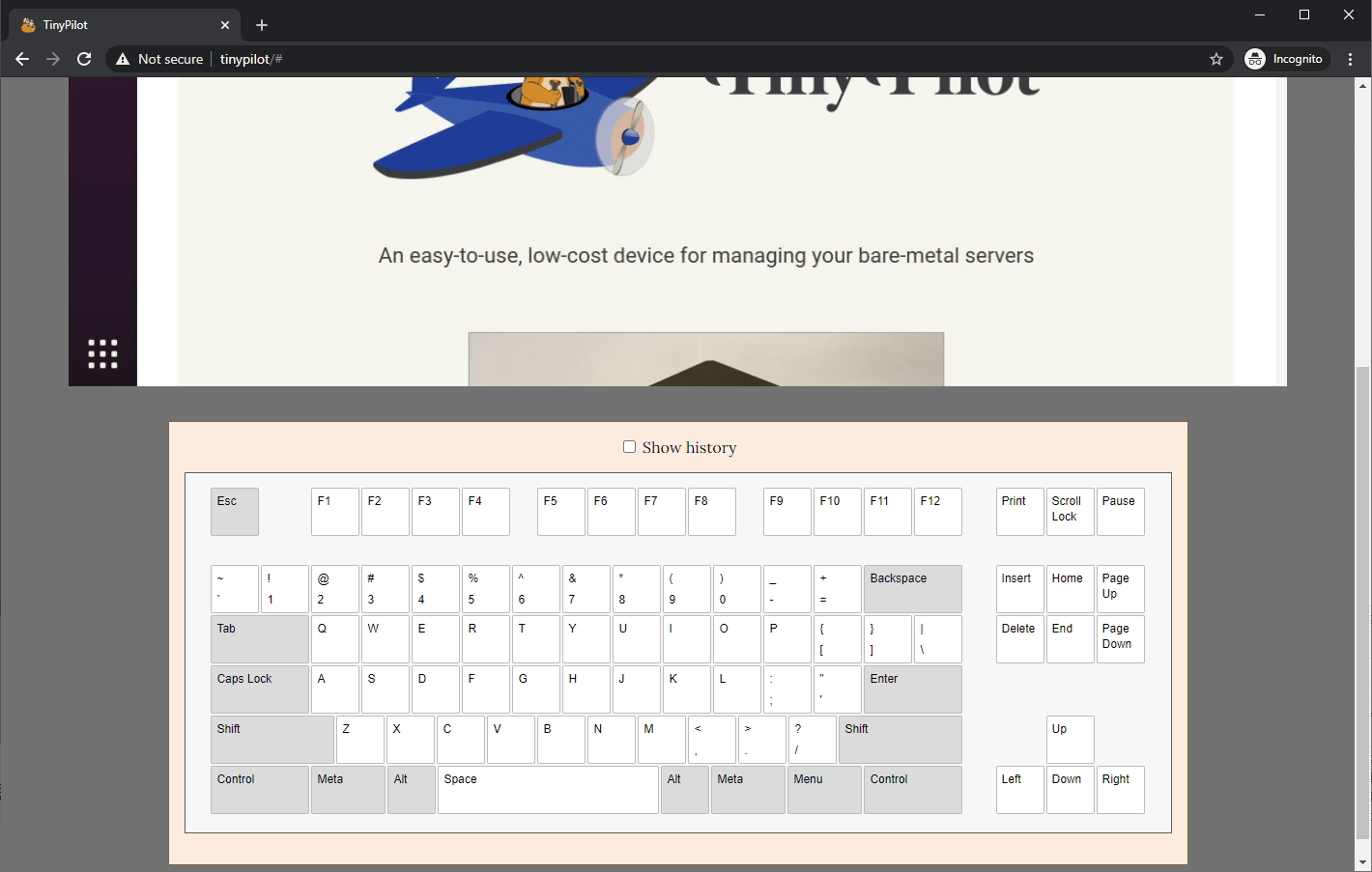The width and height of the screenshot is (1372, 872).
Task: Click the tilde and backtick key
Action: [x=235, y=589]
